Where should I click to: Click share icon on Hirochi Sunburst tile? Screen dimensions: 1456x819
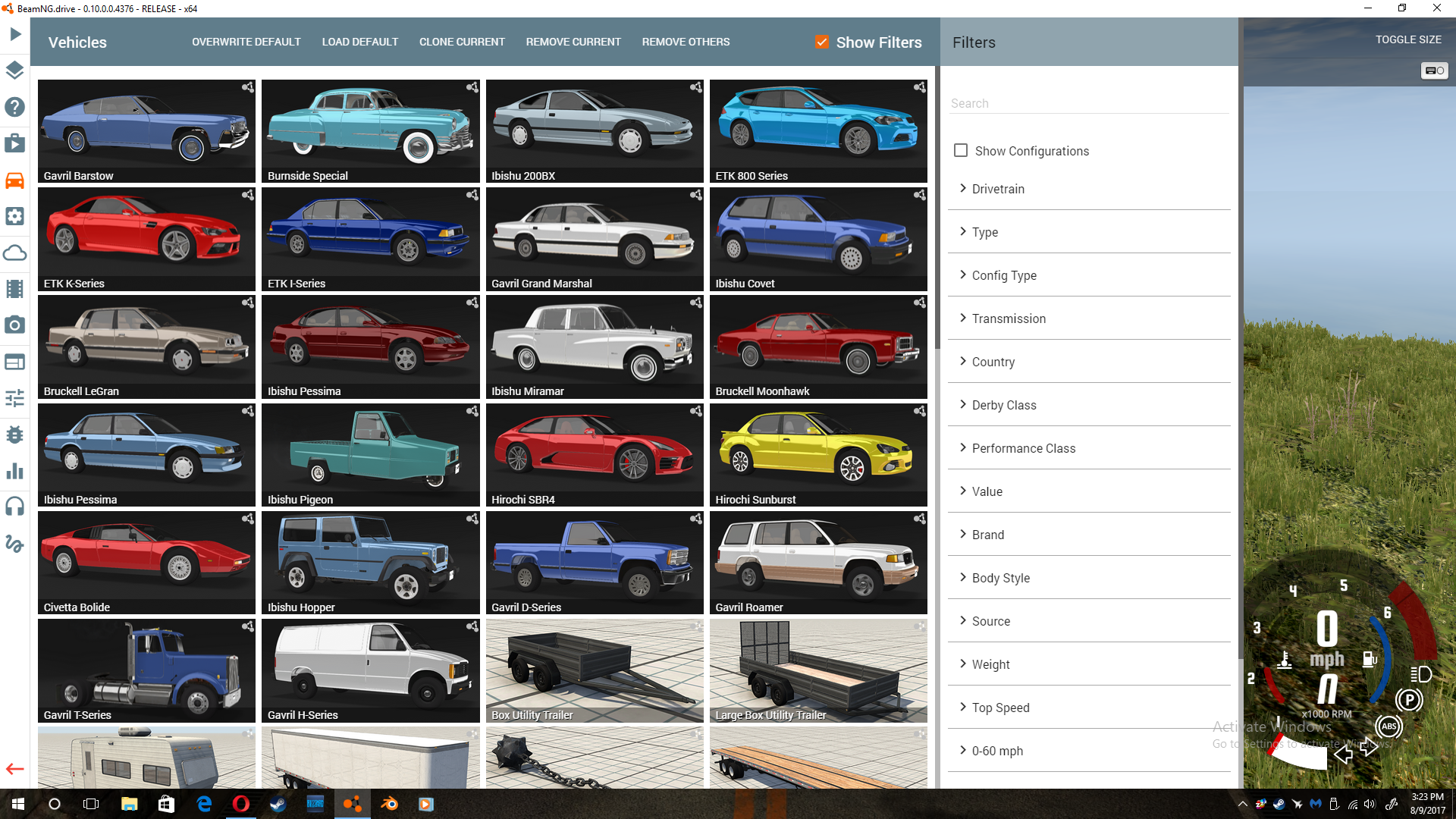click(x=920, y=411)
